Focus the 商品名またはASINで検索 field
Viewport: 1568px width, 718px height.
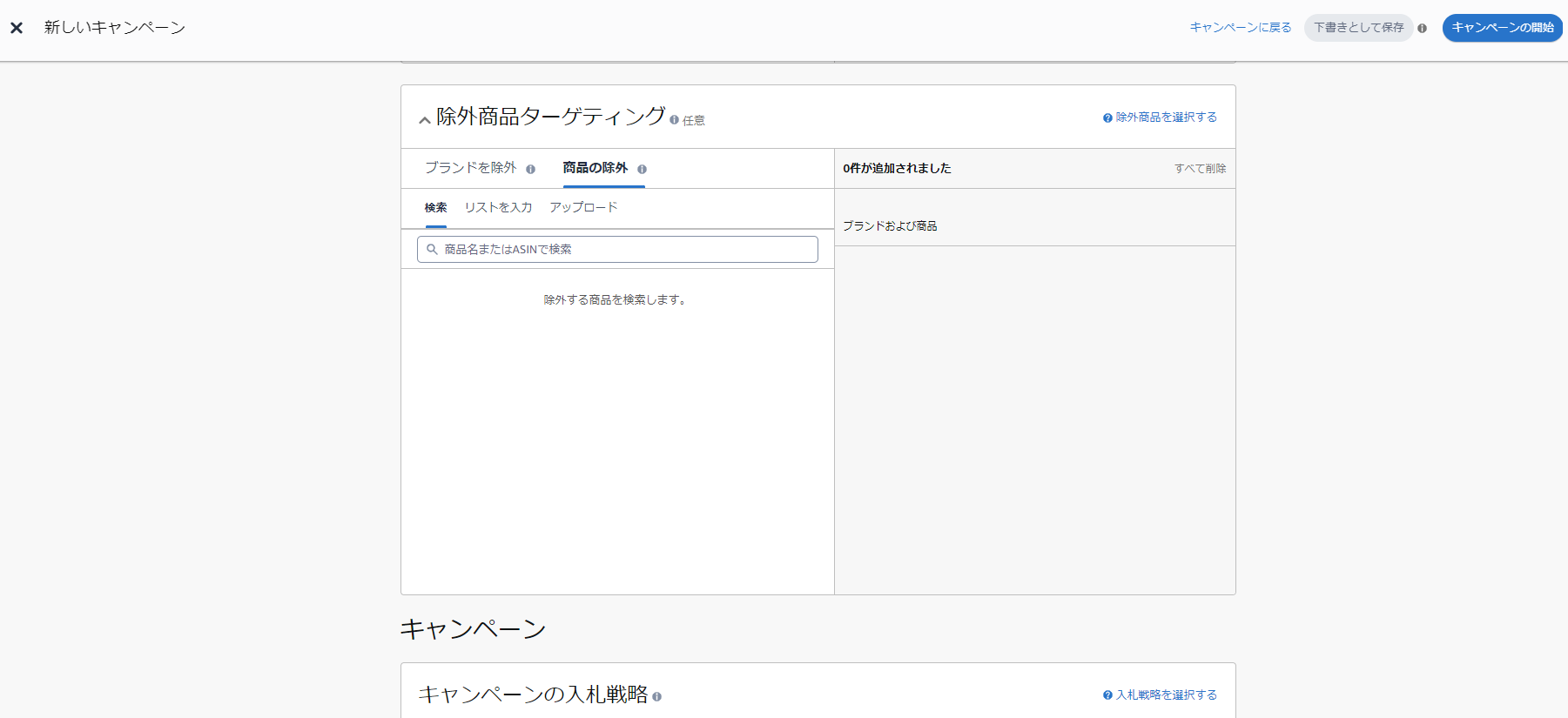pos(617,250)
